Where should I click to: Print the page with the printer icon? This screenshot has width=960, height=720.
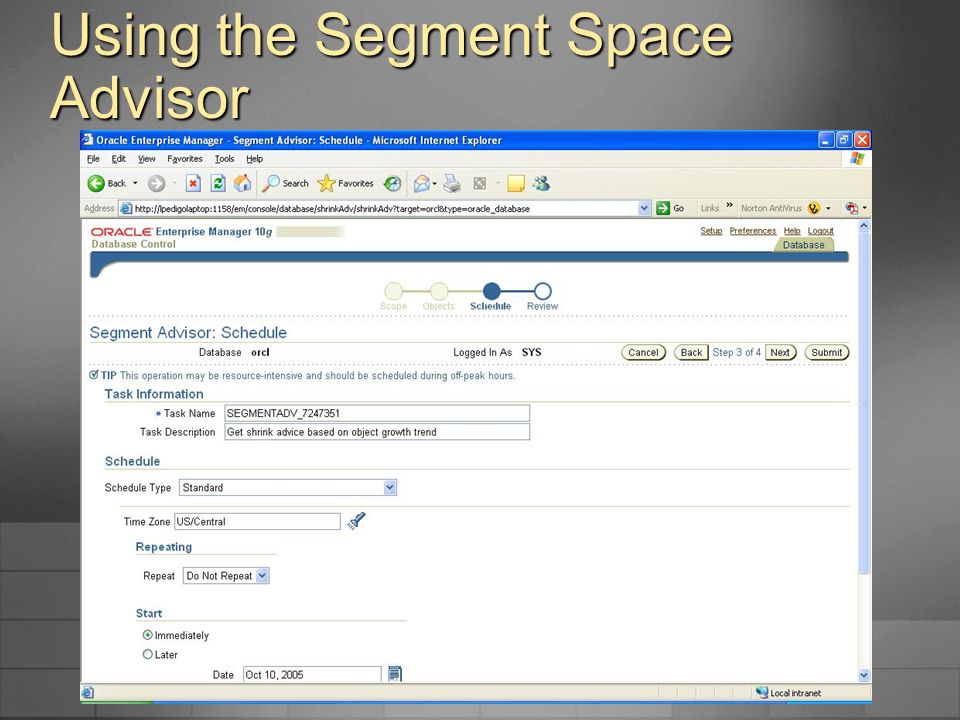(452, 183)
